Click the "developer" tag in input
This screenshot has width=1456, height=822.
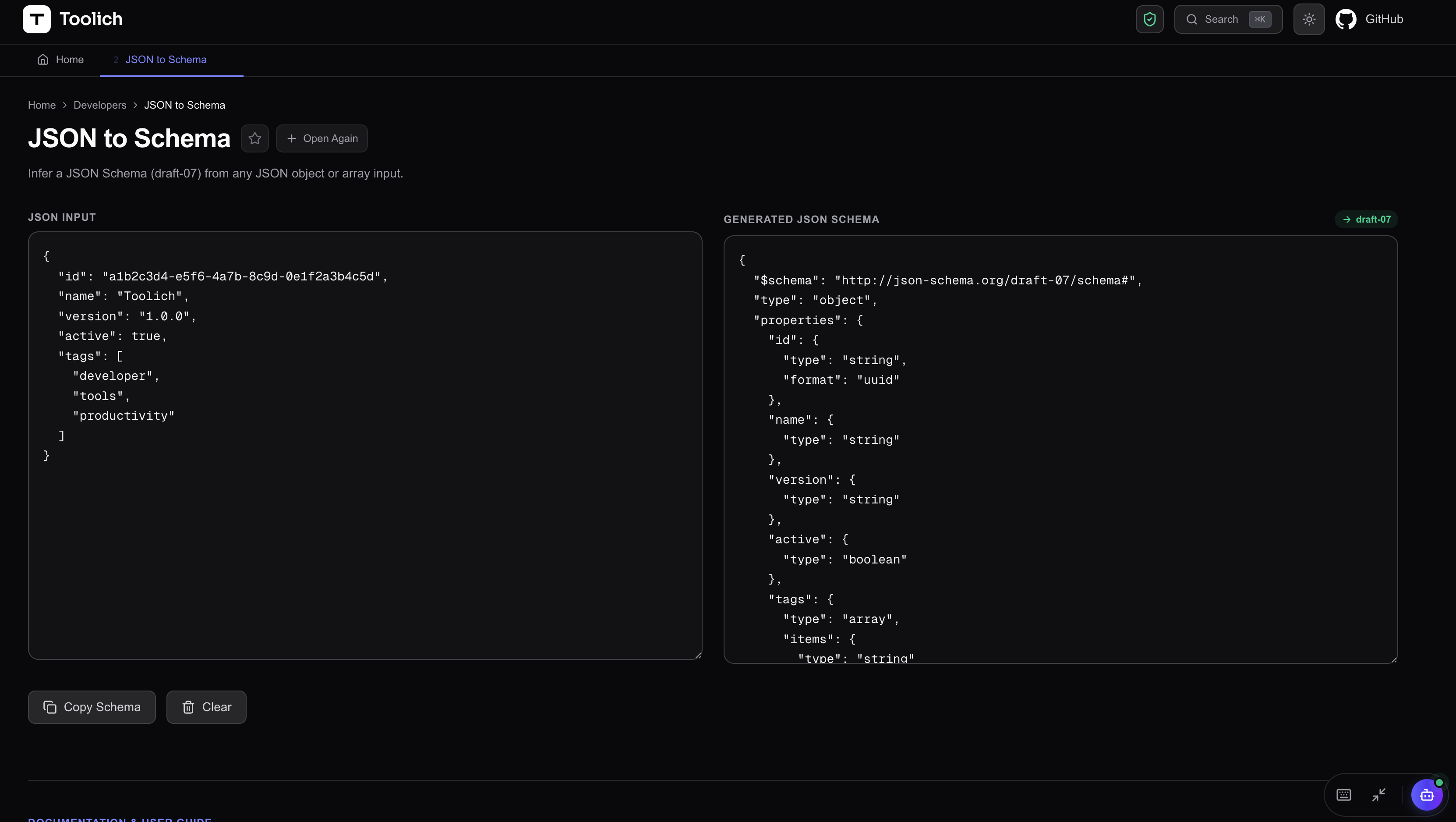click(116, 376)
